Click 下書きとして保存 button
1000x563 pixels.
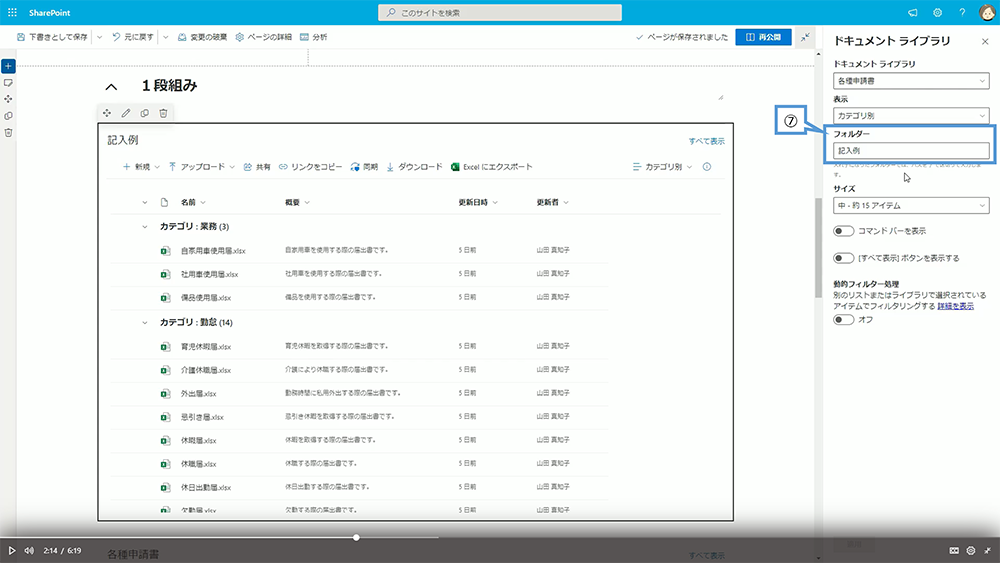pyautogui.click(x=52, y=37)
